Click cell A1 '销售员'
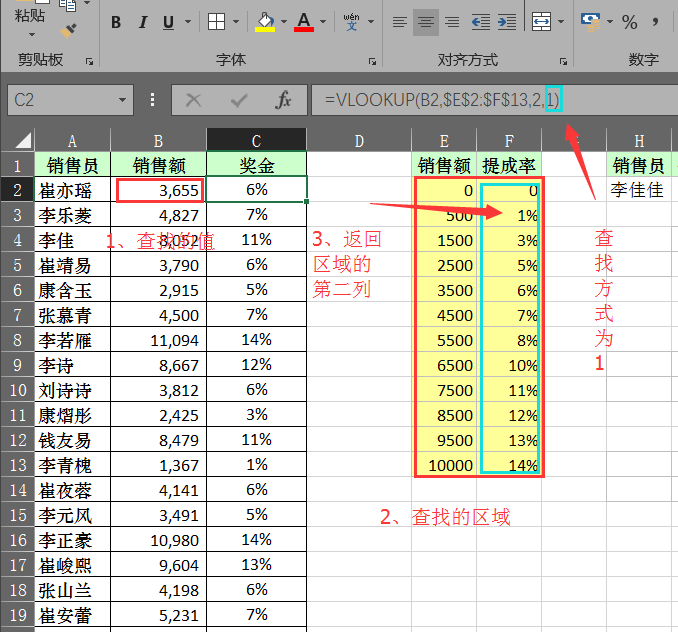 pos(73,165)
